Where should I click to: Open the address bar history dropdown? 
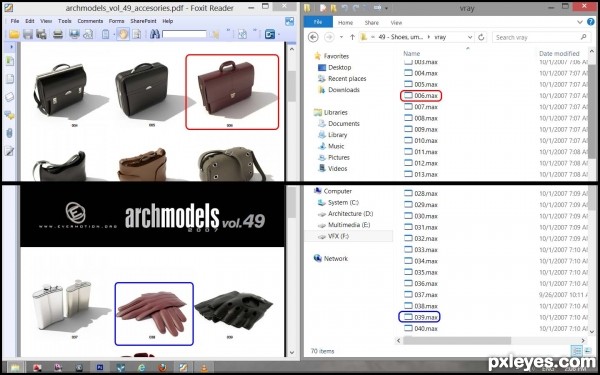tap(470, 37)
